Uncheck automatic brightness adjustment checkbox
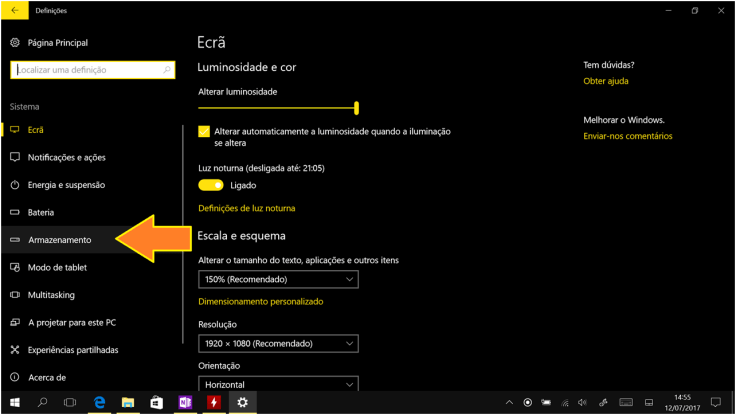This screenshot has height=415, width=736. pyautogui.click(x=205, y=132)
